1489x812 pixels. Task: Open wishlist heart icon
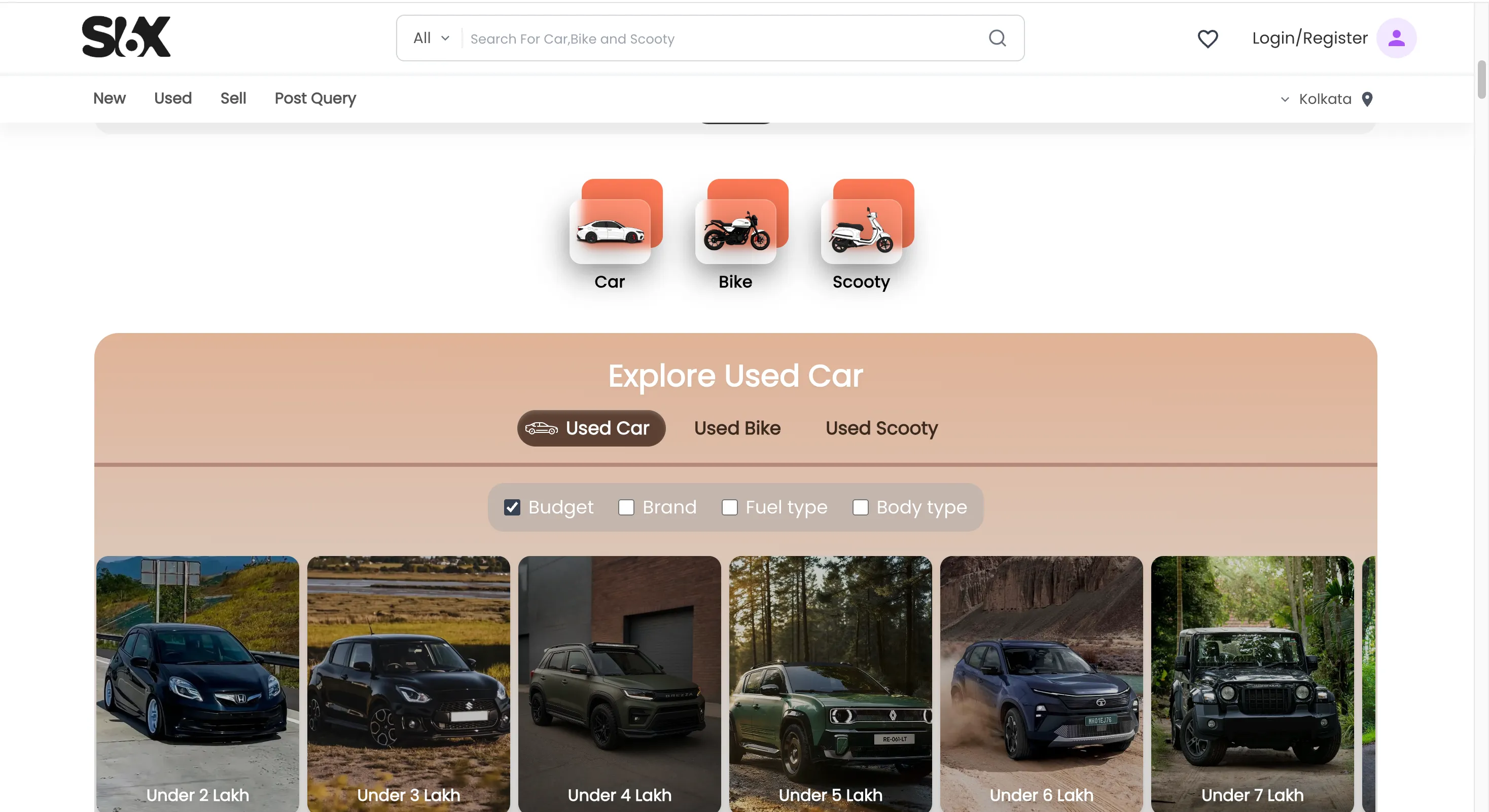pyautogui.click(x=1207, y=39)
